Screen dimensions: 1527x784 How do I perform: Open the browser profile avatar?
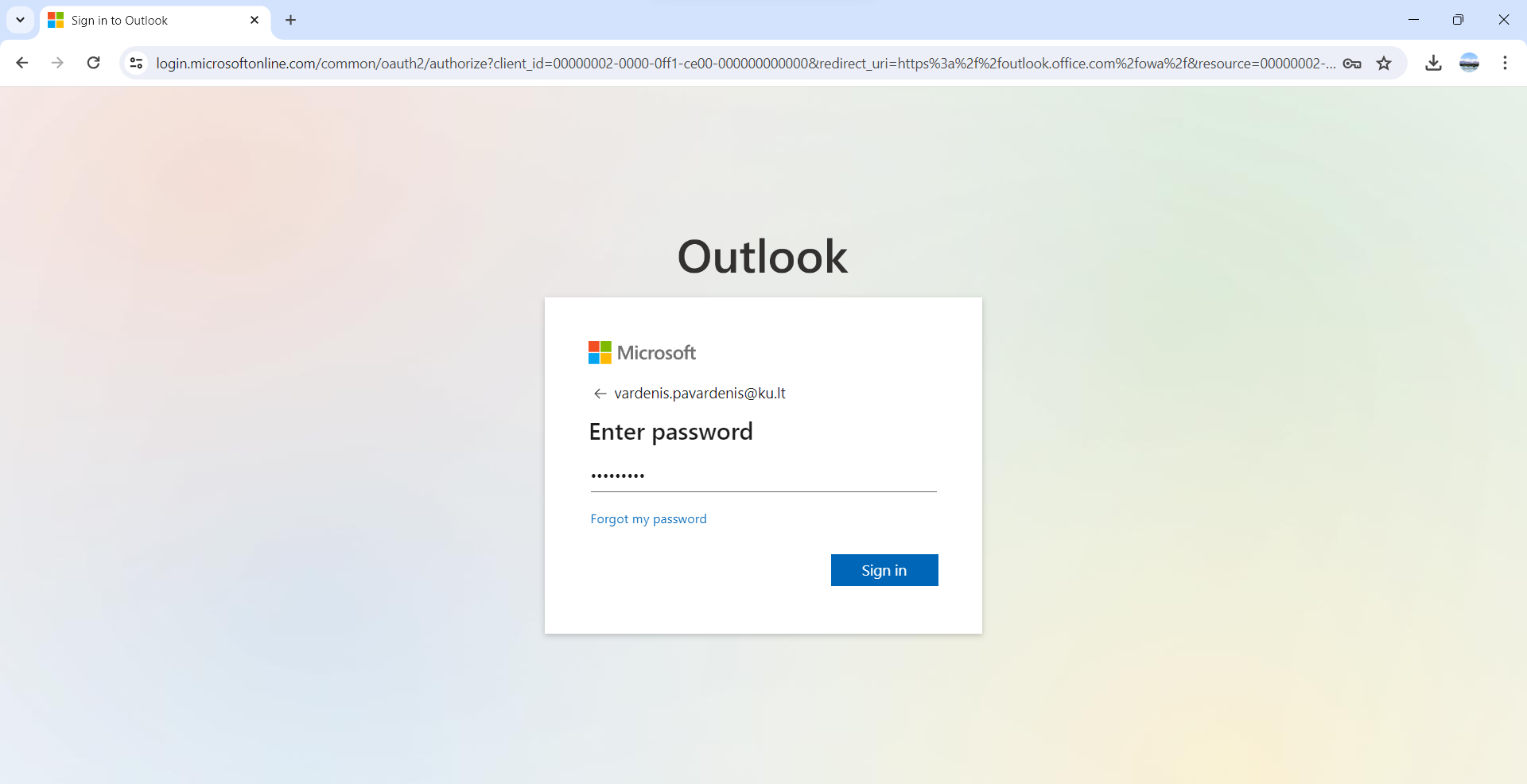1470,63
